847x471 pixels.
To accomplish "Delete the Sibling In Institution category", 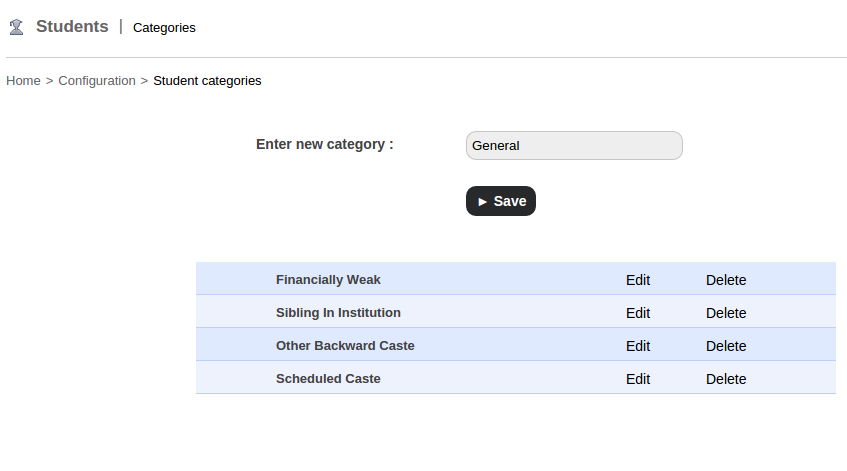I will pos(726,313).
